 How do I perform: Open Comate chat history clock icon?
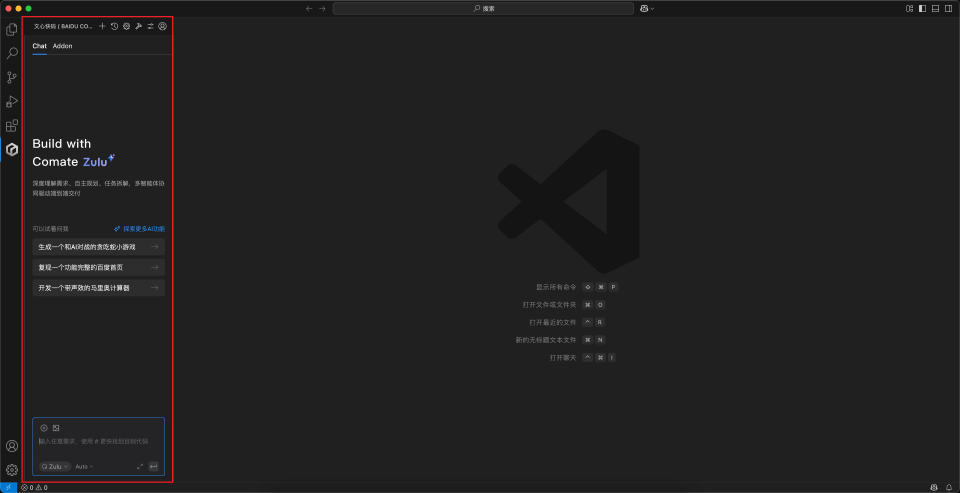114,26
